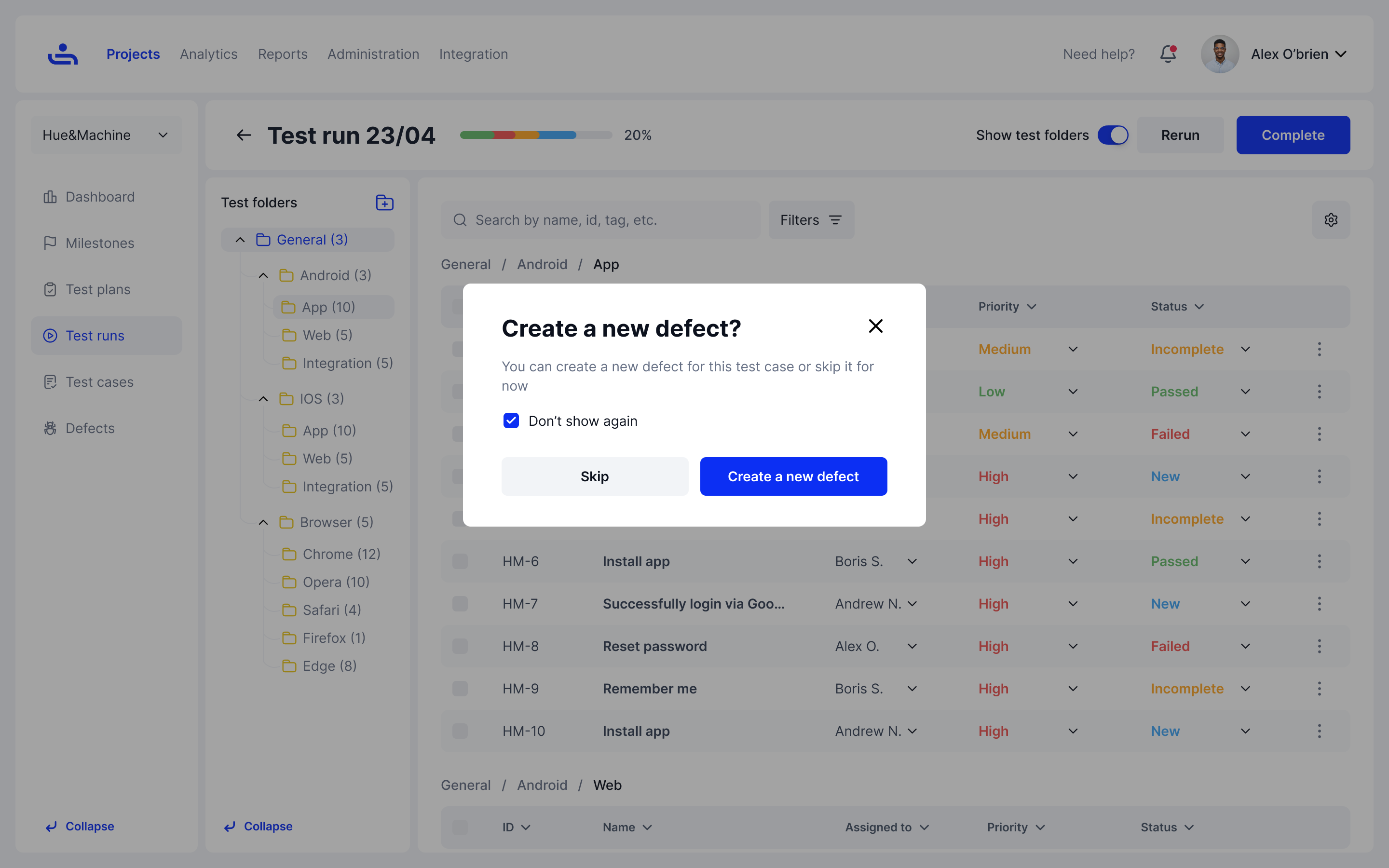This screenshot has height=868, width=1389.
Task: Toggle Show test folders switch off
Action: coord(1112,136)
